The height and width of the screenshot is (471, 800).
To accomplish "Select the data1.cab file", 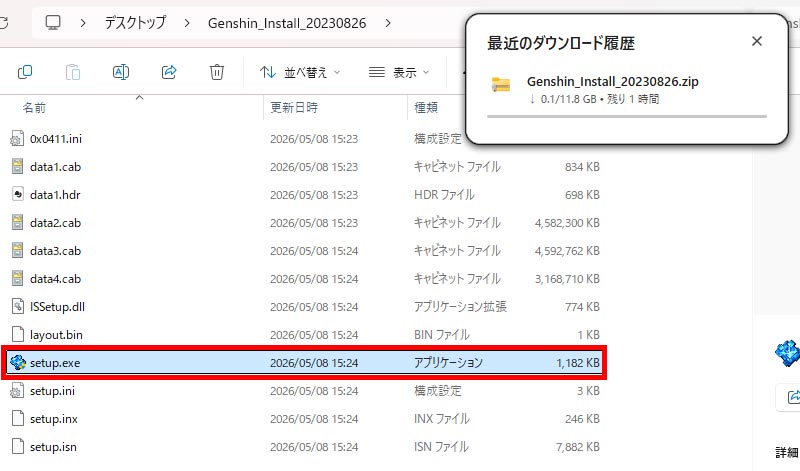I will pos(304,167).
